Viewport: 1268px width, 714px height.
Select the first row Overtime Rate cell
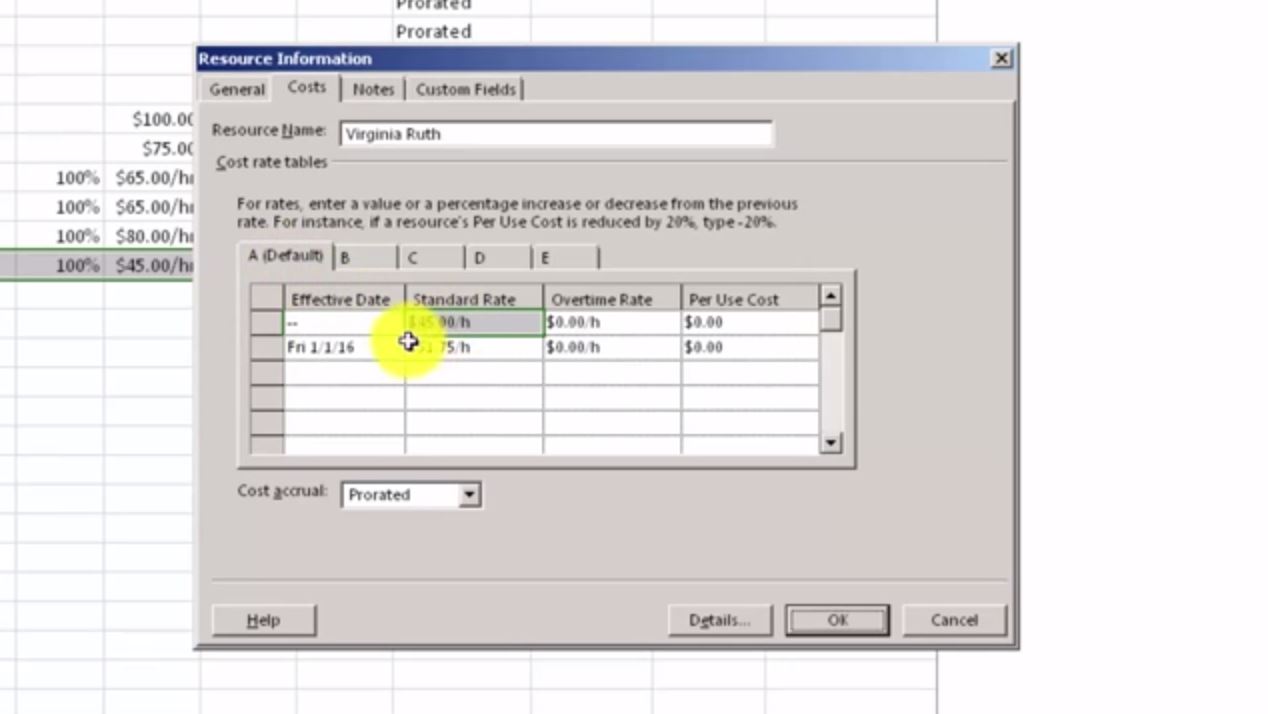pos(611,323)
